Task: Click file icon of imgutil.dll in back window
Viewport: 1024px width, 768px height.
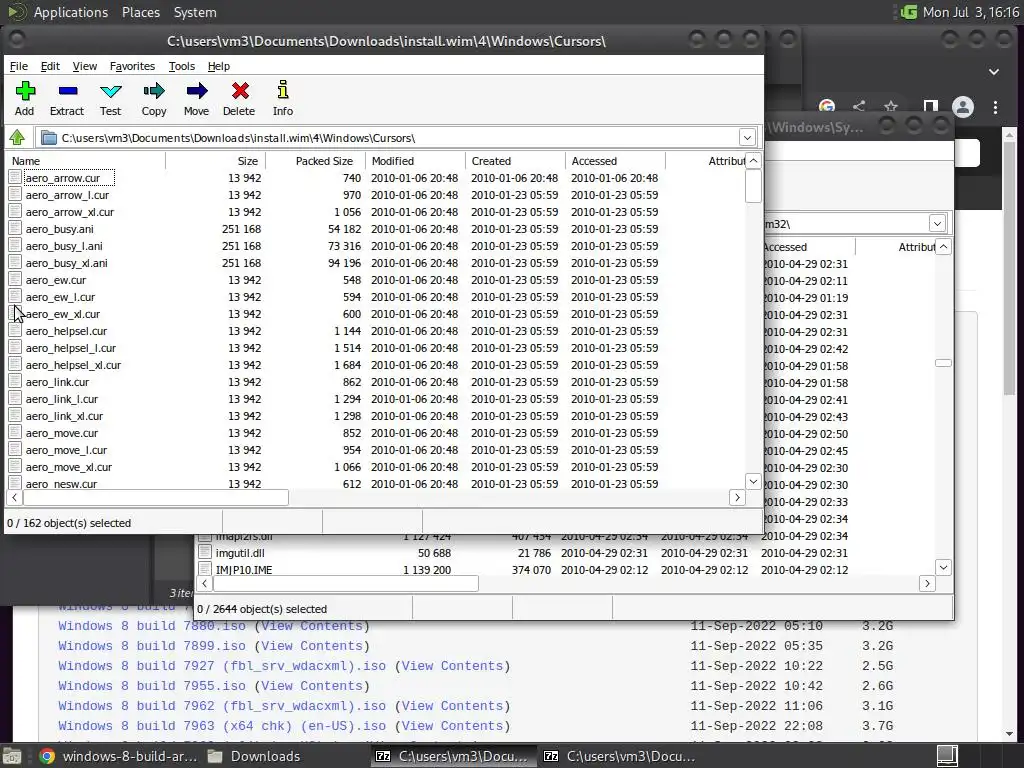Action: pos(205,552)
